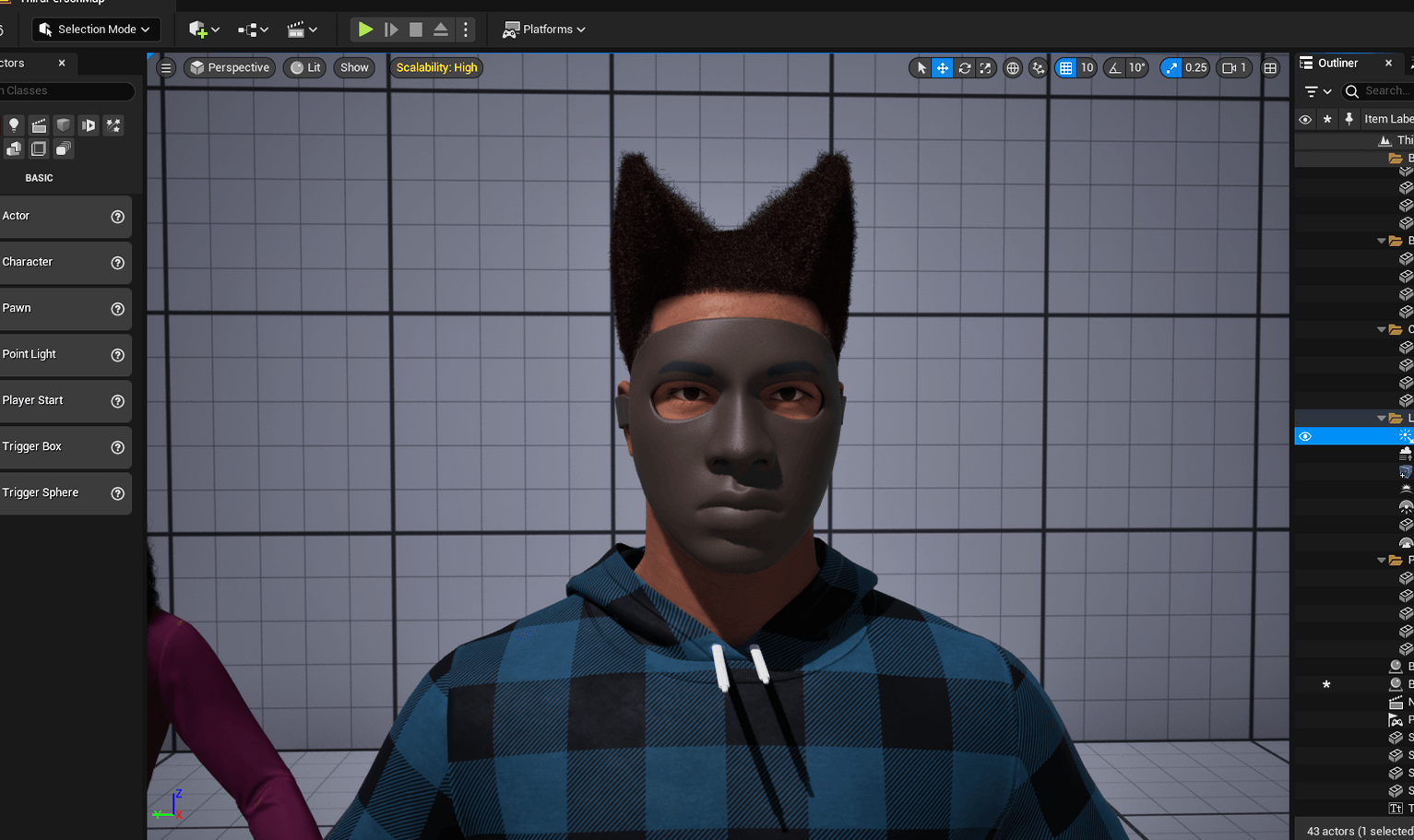The image size is (1414, 840).
Task: Select the Cinematic category clapperboard icon
Action: [x=39, y=125]
